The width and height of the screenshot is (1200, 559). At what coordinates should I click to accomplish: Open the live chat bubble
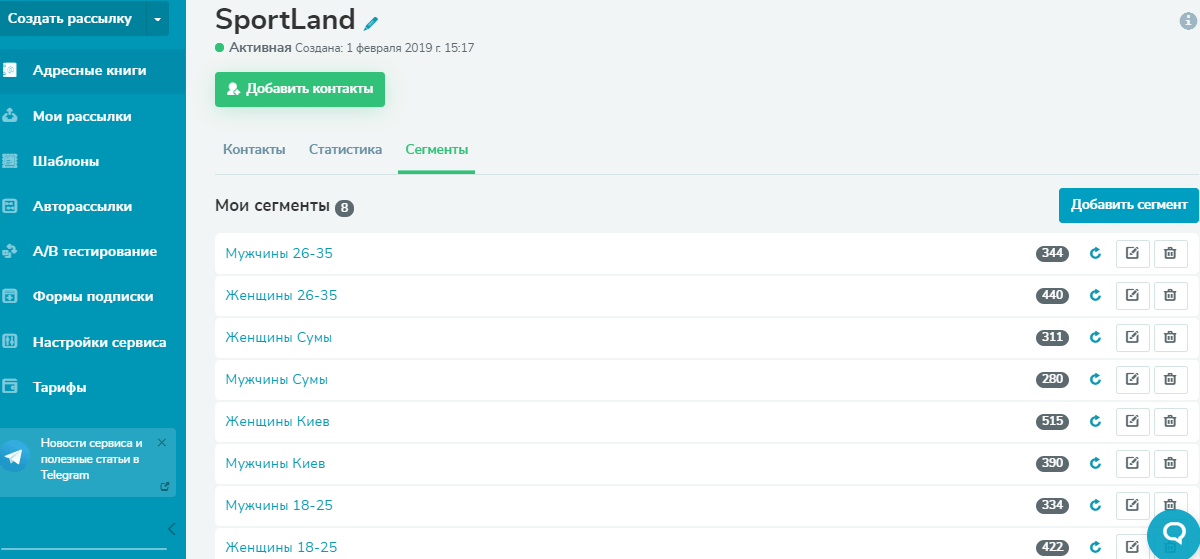1172,532
